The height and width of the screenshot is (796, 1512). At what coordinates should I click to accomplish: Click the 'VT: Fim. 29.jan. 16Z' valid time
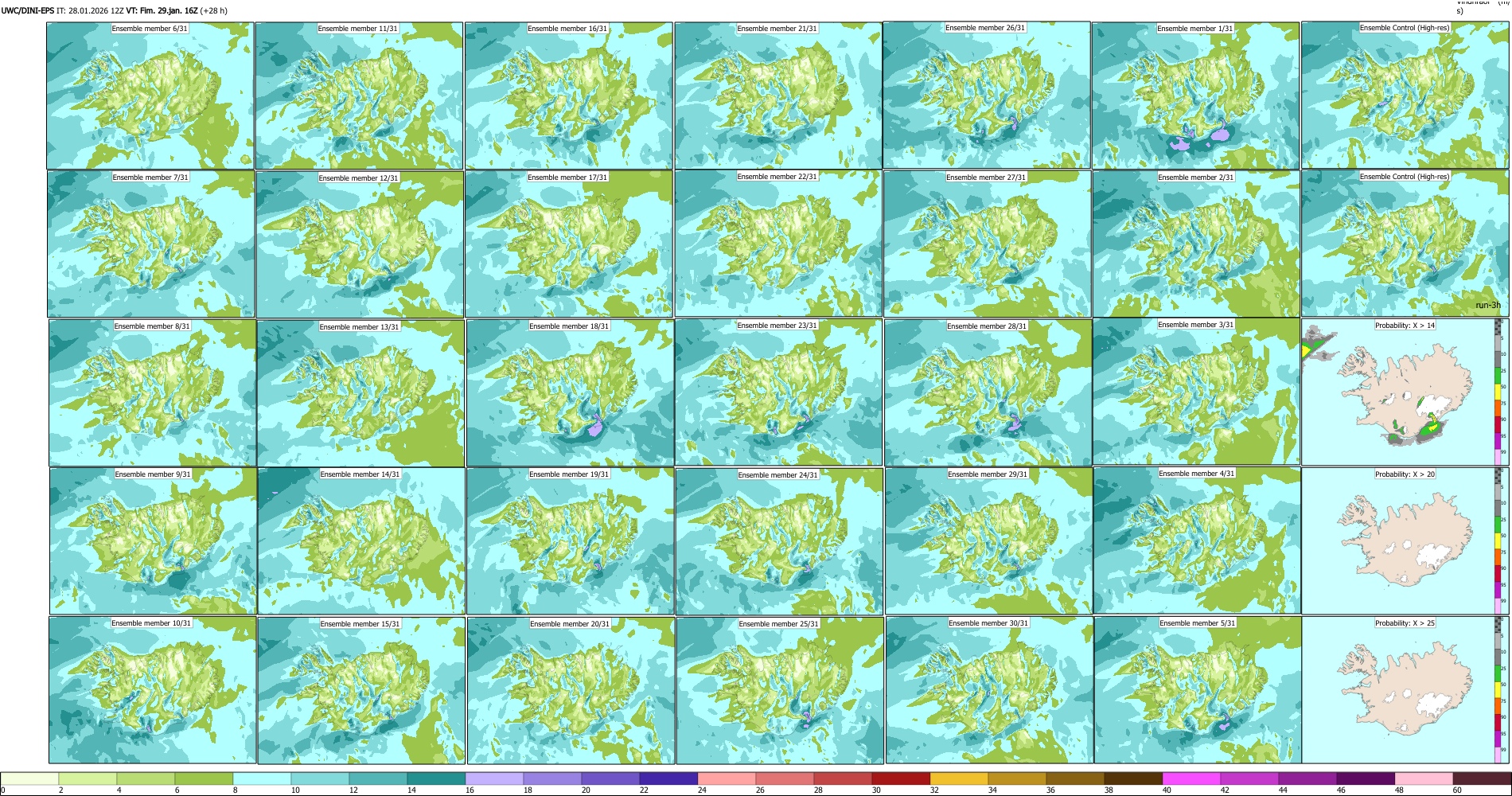pos(162,11)
